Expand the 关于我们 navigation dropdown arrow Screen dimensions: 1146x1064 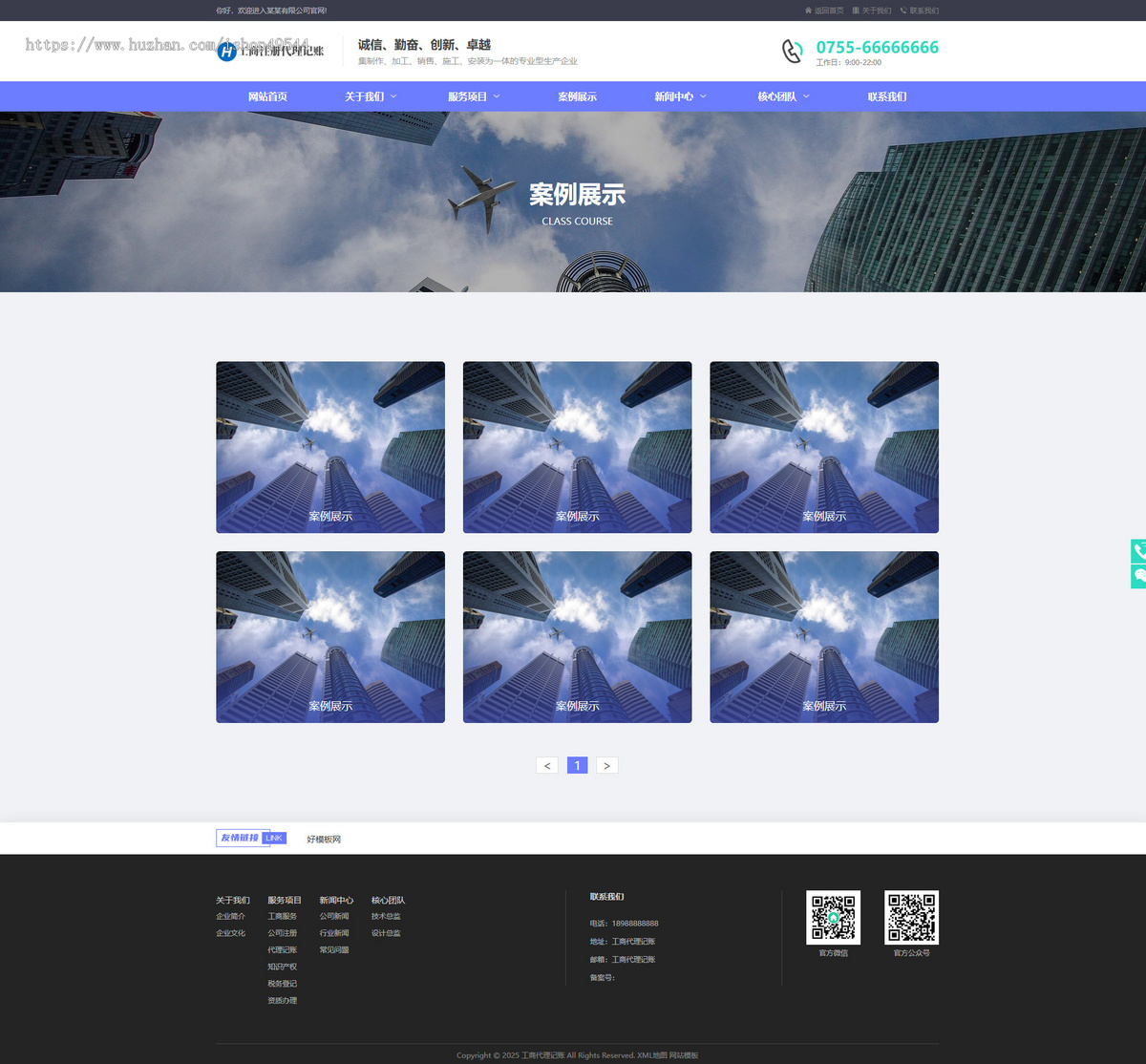click(x=393, y=96)
